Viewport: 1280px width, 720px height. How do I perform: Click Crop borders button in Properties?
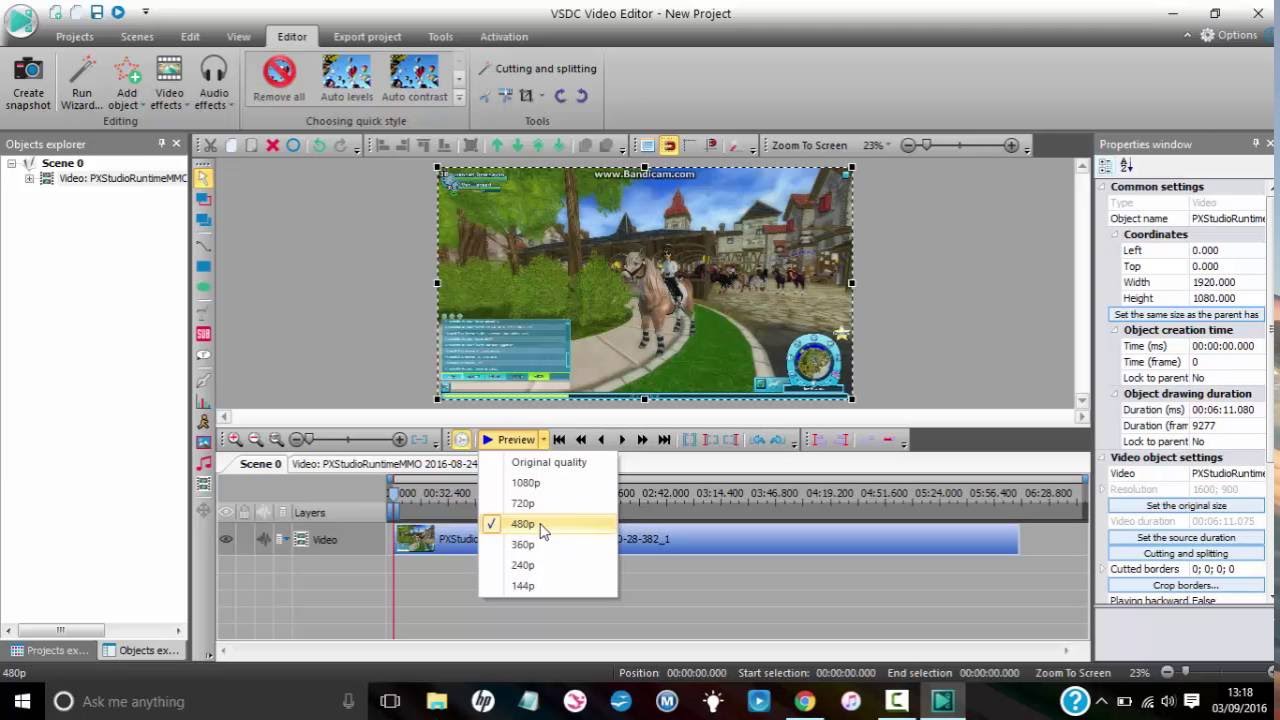[x=1186, y=585]
